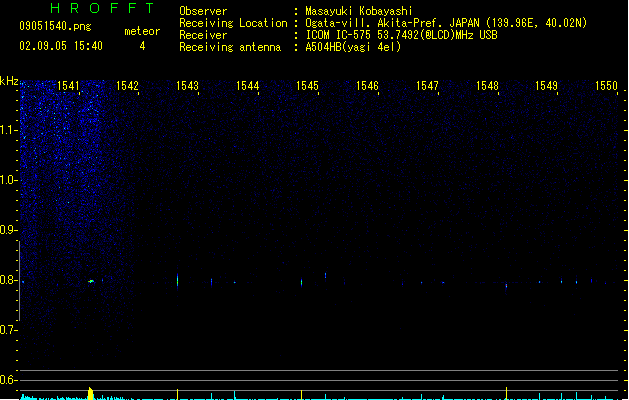
Task: Click the 1543 time marker
Action: (187, 86)
